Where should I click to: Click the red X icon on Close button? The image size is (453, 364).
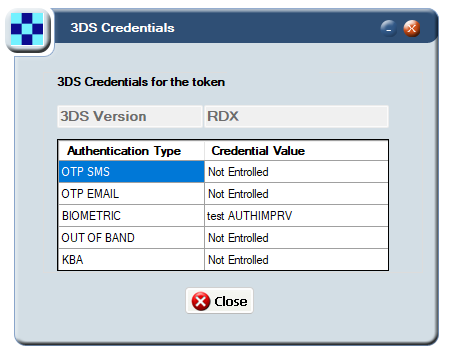tap(201, 301)
